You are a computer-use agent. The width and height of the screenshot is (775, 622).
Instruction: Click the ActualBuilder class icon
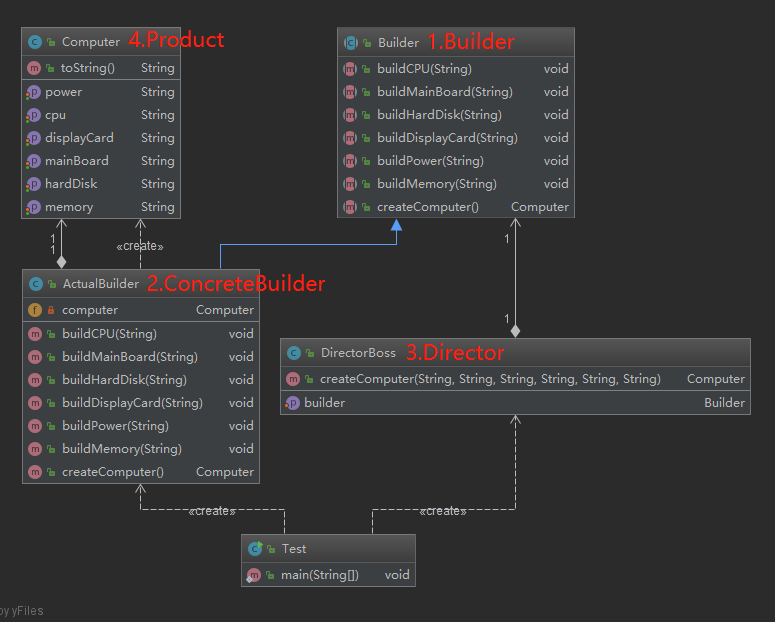(36, 284)
